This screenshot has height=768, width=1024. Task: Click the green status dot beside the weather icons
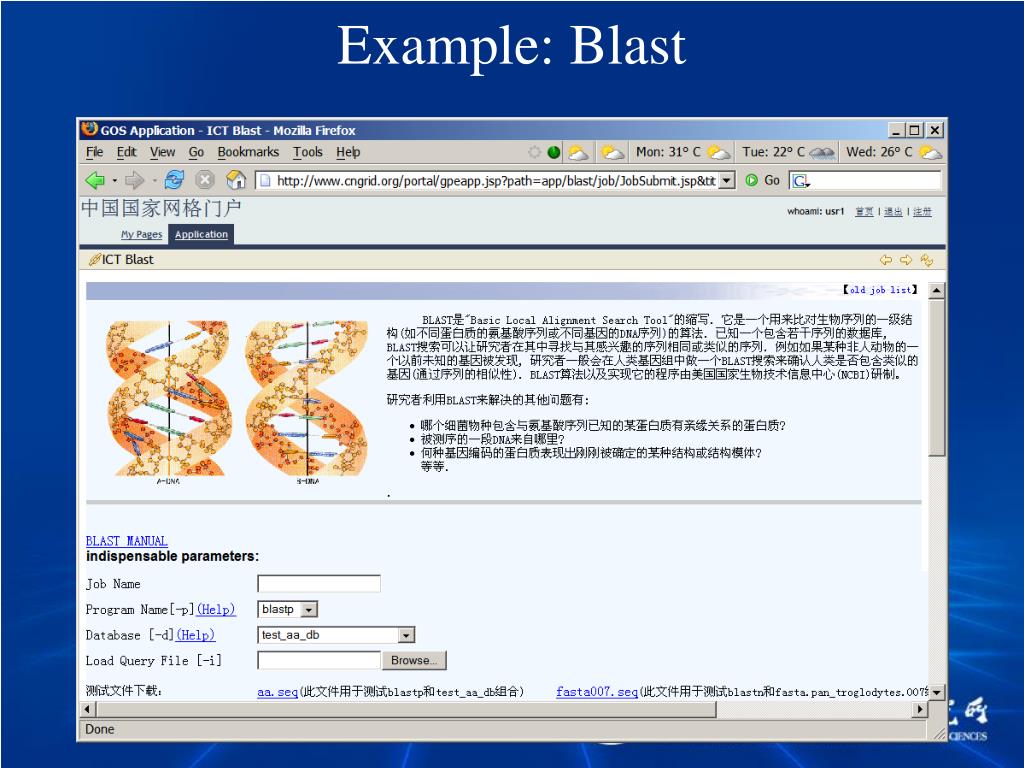(554, 152)
